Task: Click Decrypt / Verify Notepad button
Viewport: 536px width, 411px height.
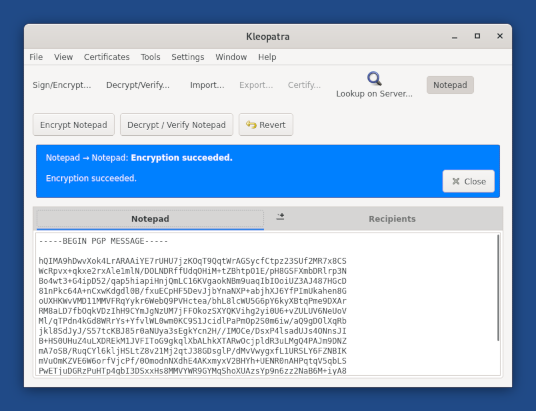Action: [x=176, y=125]
